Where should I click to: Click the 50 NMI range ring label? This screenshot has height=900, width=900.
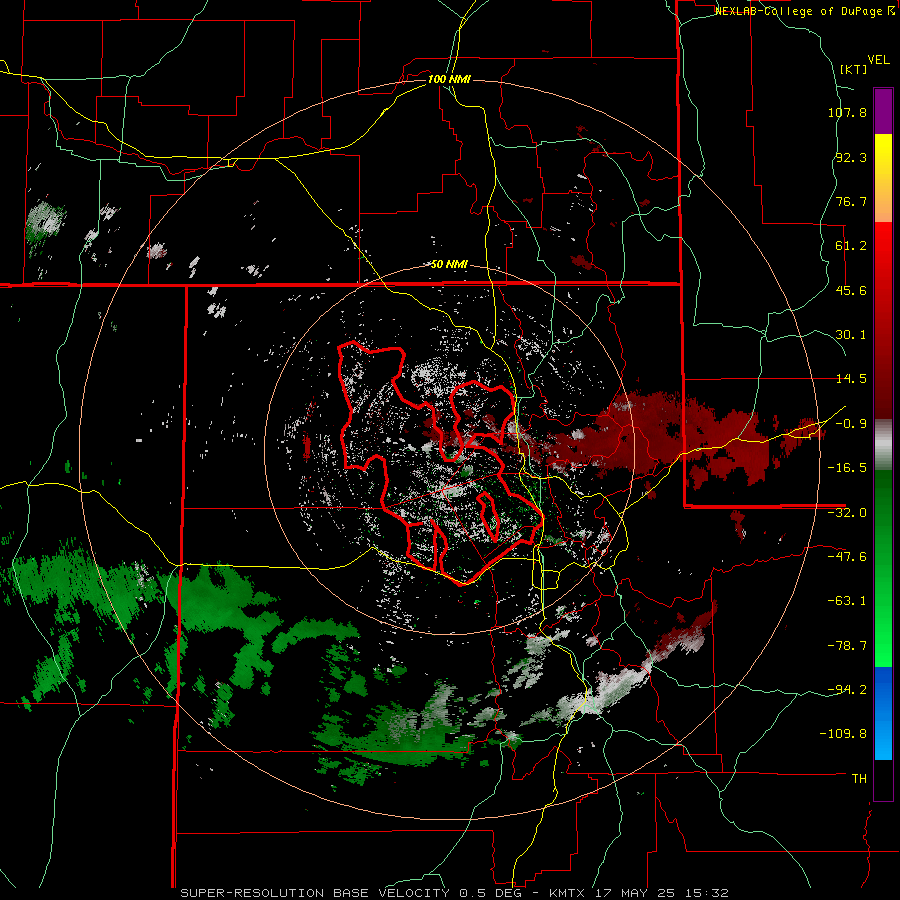coord(449,265)
